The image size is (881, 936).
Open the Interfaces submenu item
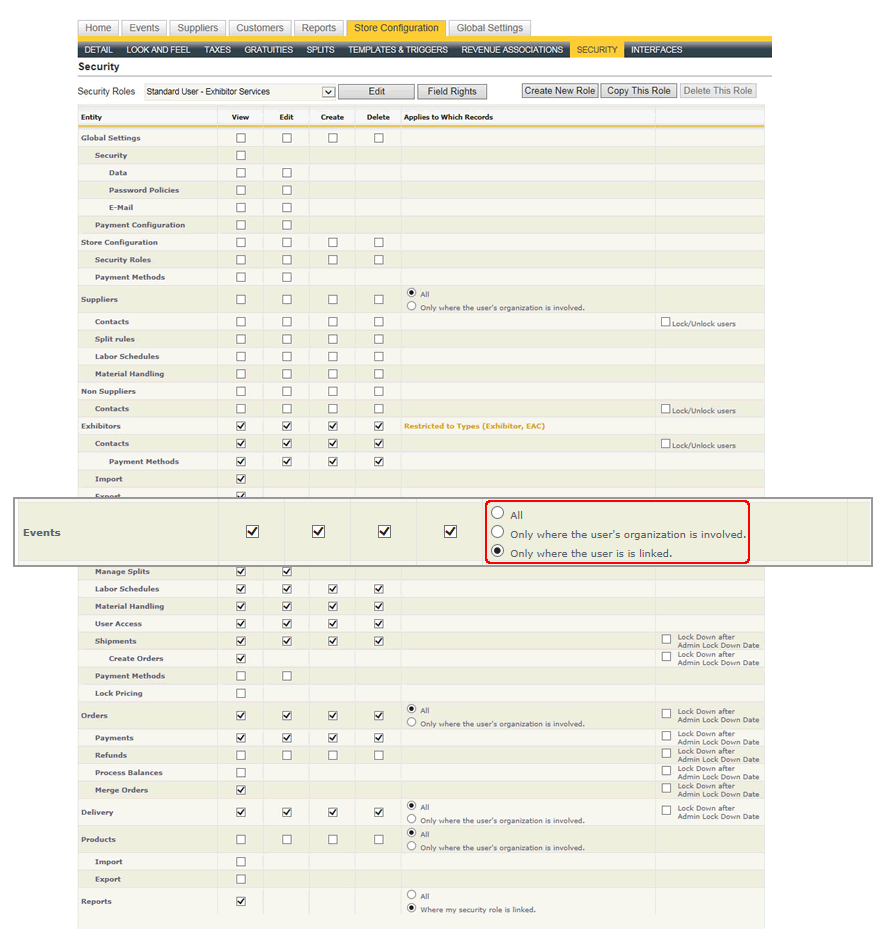pos(656,50)
